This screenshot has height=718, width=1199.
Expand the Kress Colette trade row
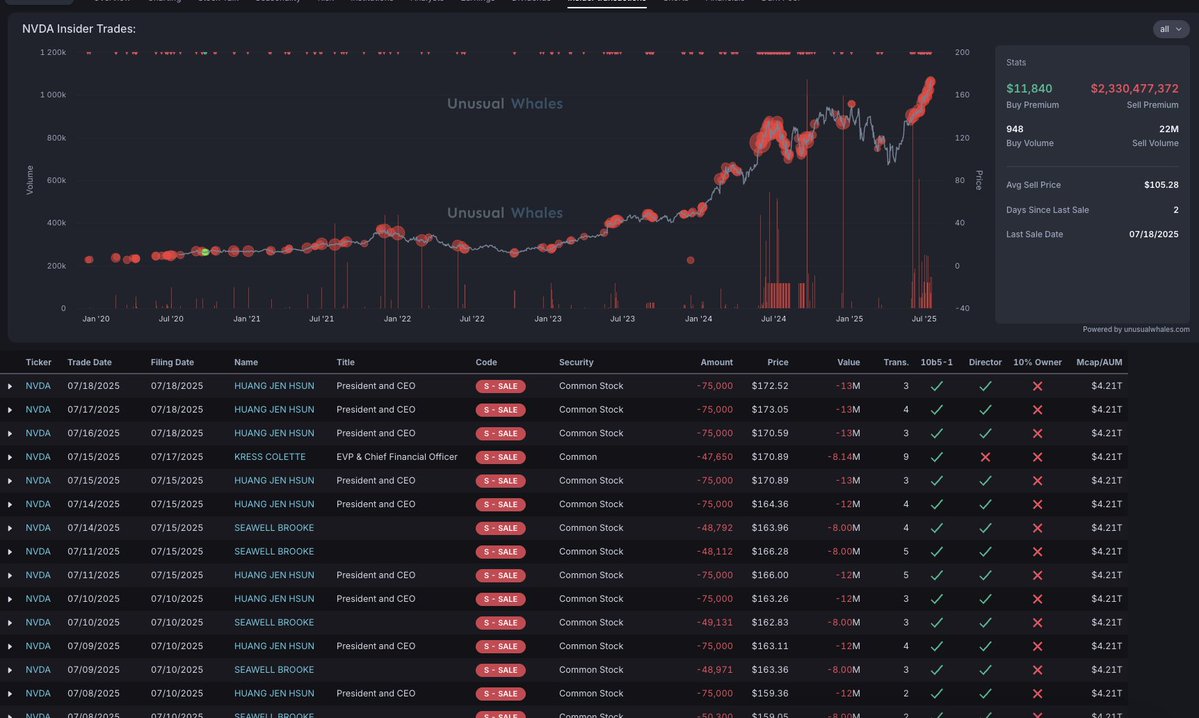(10, 457)
